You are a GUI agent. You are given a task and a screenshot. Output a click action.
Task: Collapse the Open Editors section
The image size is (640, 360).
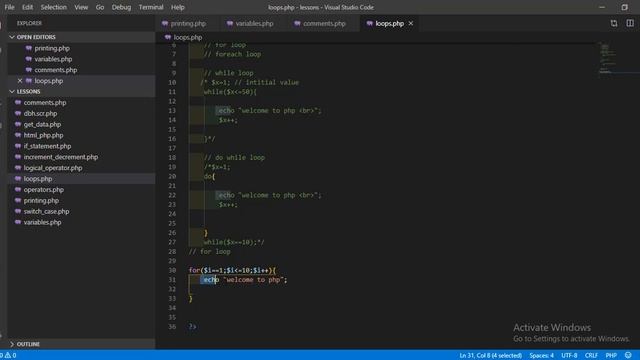[82, 37]
